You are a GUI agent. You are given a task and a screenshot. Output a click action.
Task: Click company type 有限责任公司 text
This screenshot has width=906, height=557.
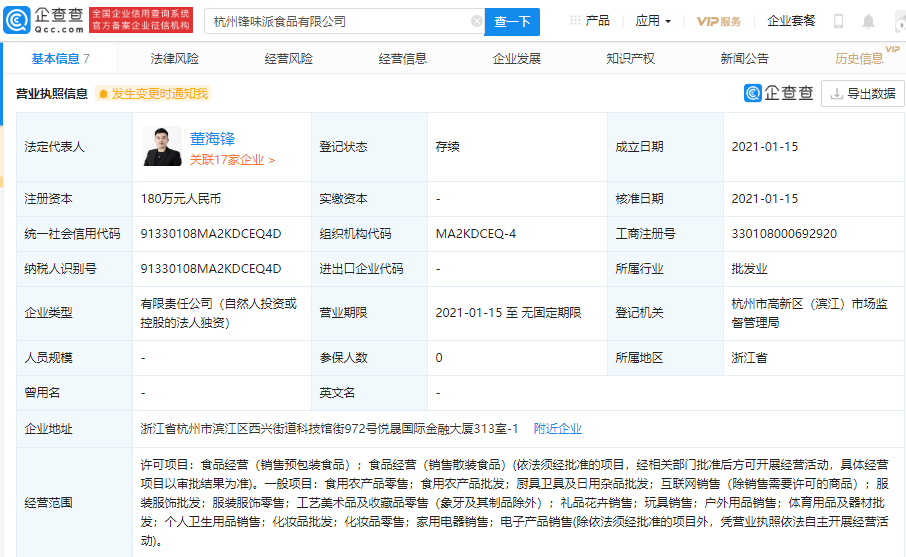point(218,313)
